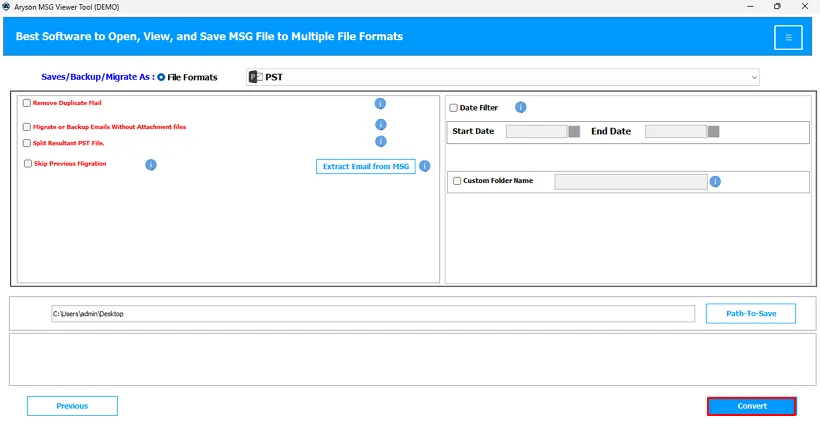Click info icon beside Custom Folder Name field
This screenshot has width=820, height=432.
[x=715, y=181]
